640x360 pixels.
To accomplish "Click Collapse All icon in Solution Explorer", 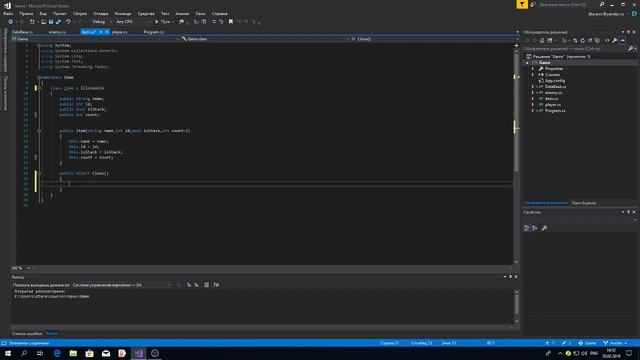I will [x=590, y=40].
